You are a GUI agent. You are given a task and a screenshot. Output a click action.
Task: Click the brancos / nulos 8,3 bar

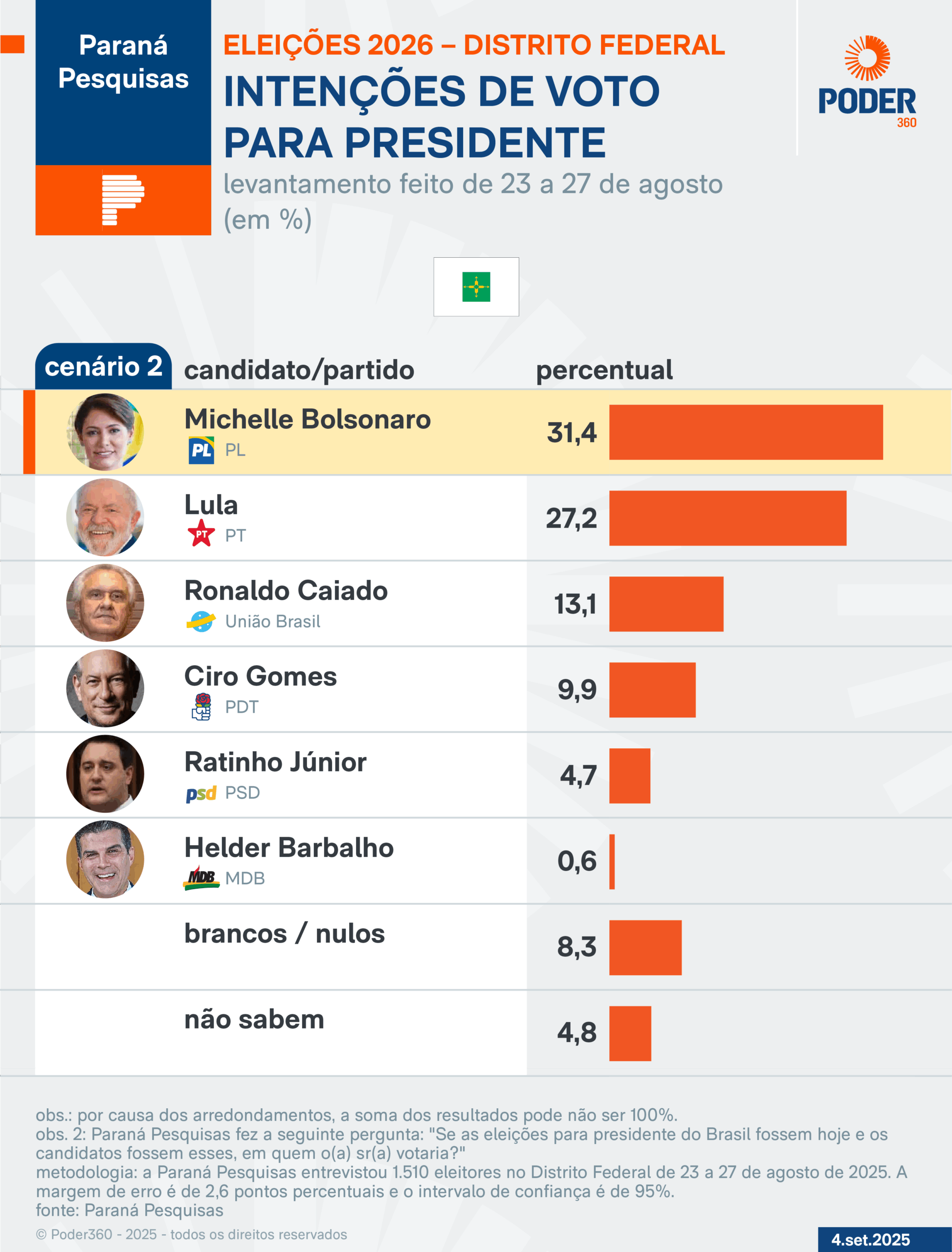[x=645, y=948]
